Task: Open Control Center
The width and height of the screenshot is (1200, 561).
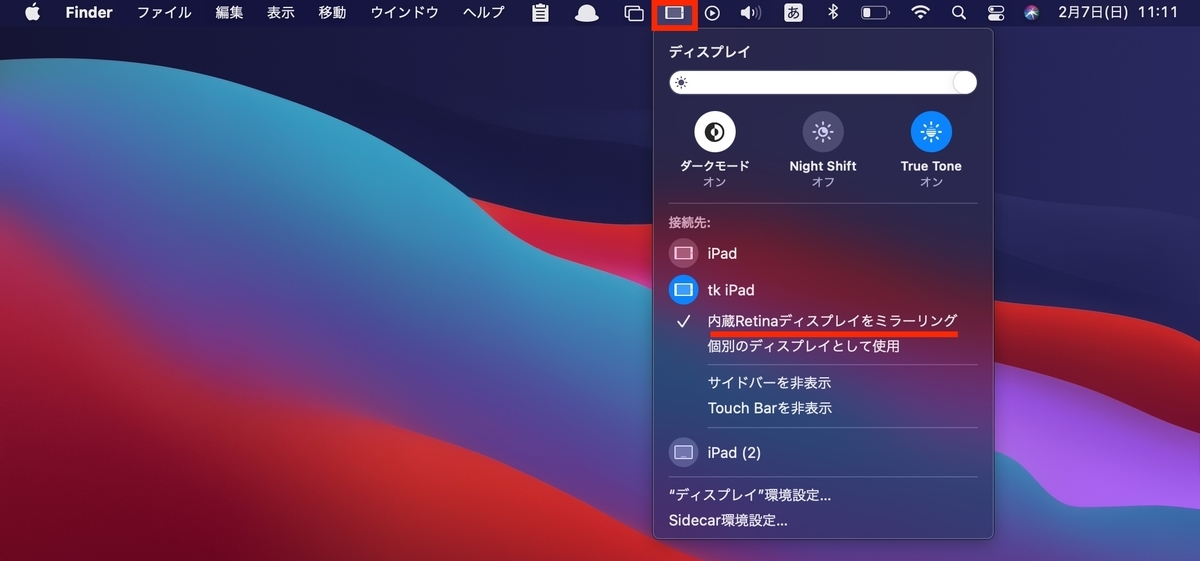Action: click(995, 13)
